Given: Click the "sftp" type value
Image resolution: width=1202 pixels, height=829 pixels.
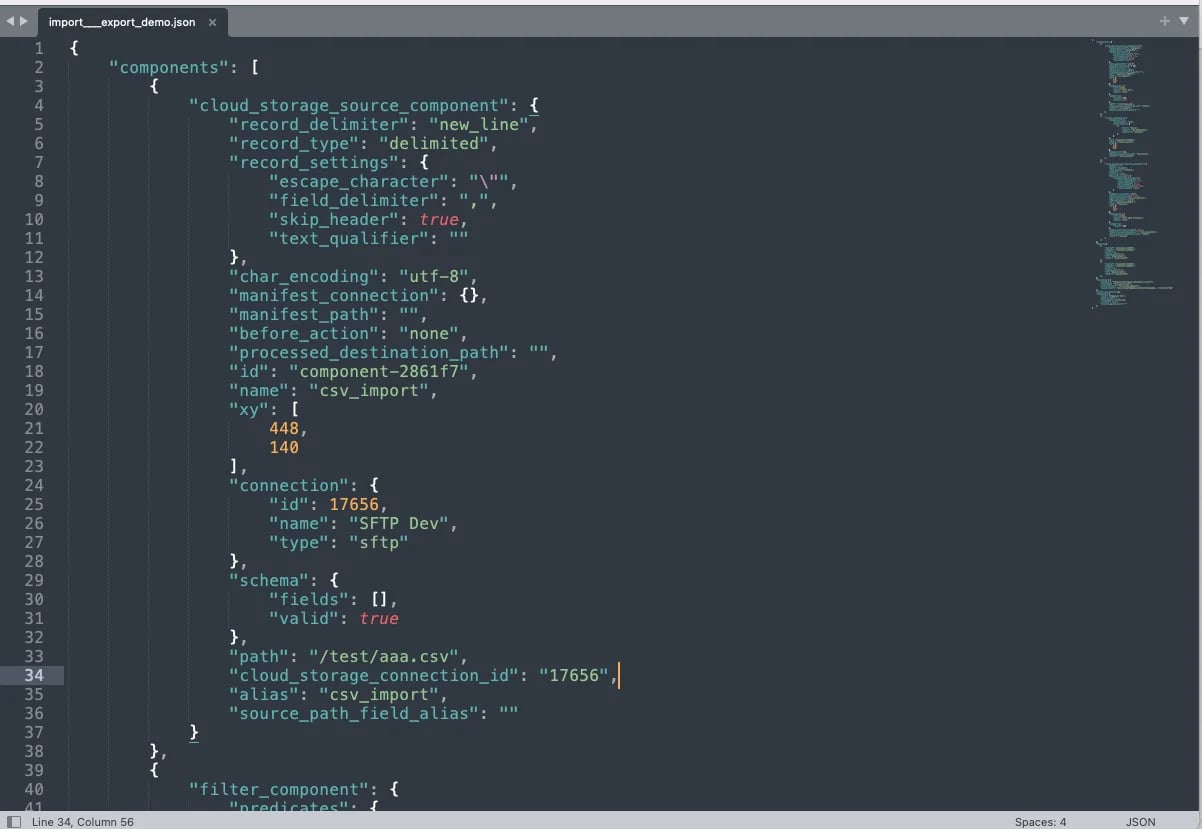Looking at the screenshot, I should pos(379,542).
